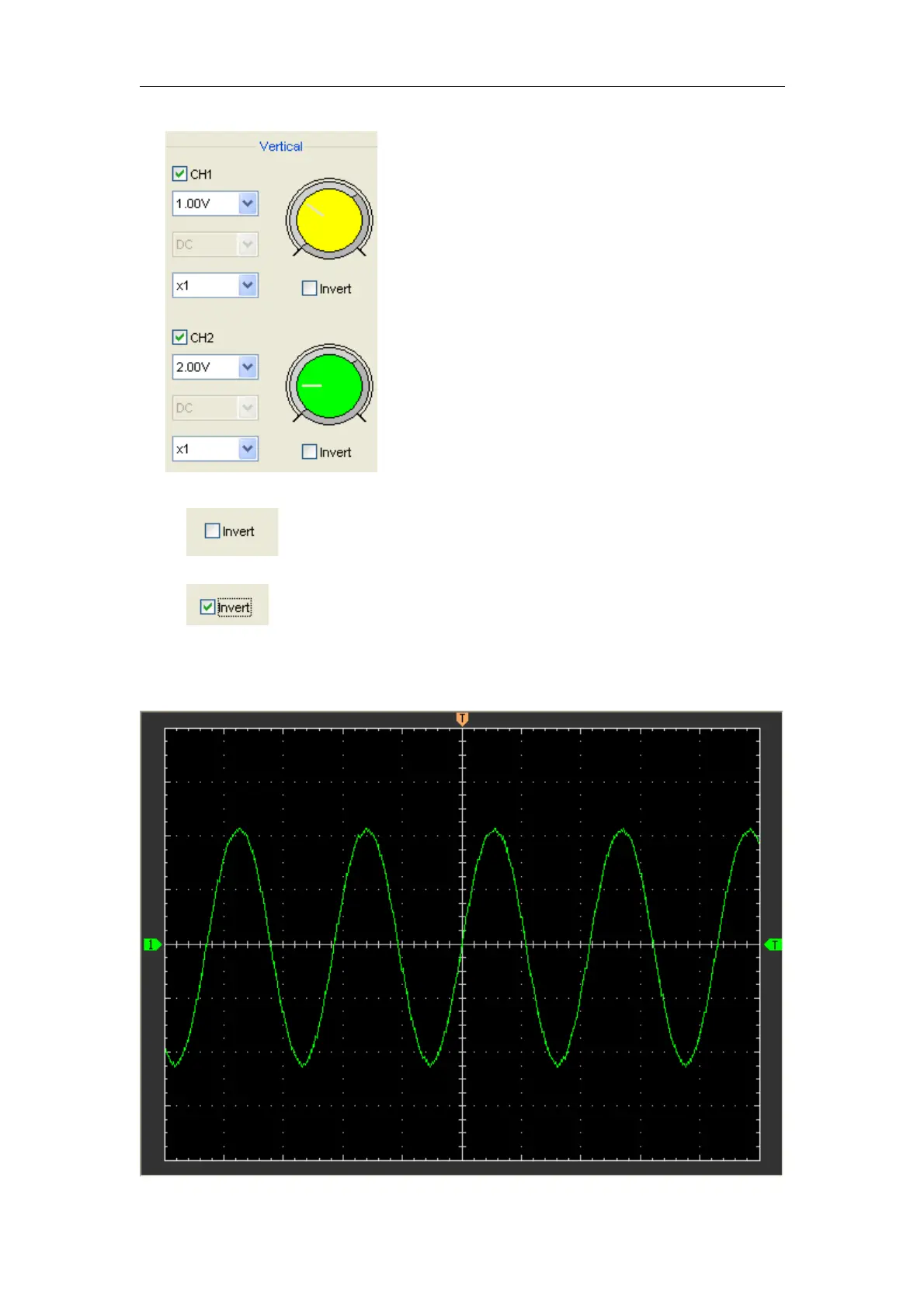Enable Invert under the yellow CH1 knob
The width and height of the screenshot is (924, 1308).
309,288
